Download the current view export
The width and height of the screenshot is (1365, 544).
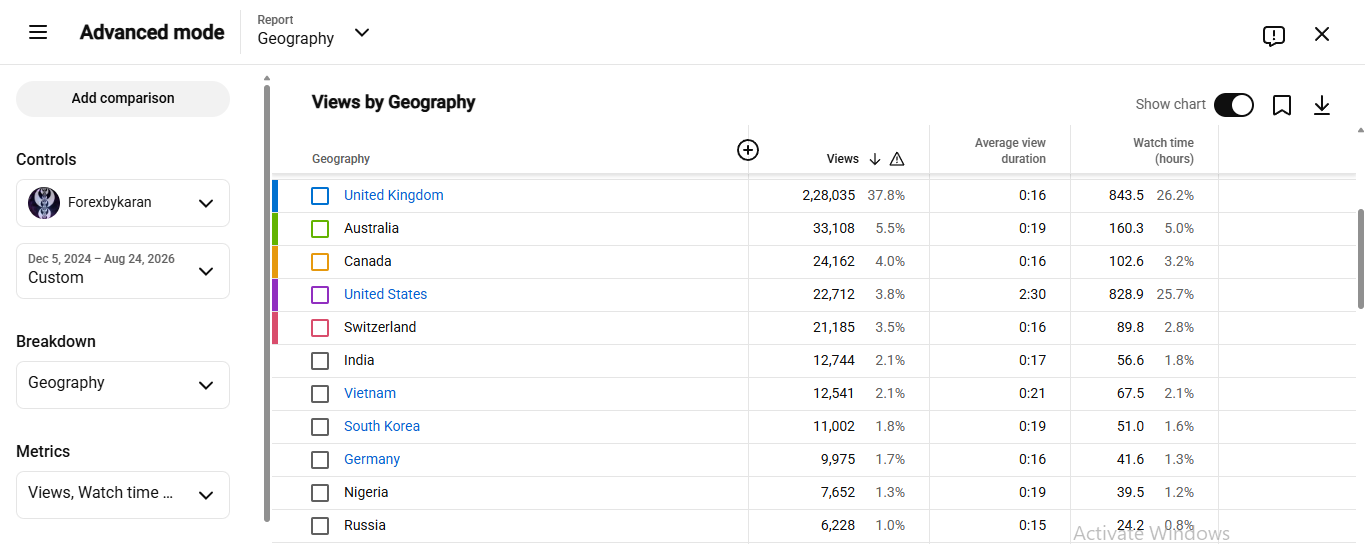(1322, 105)
